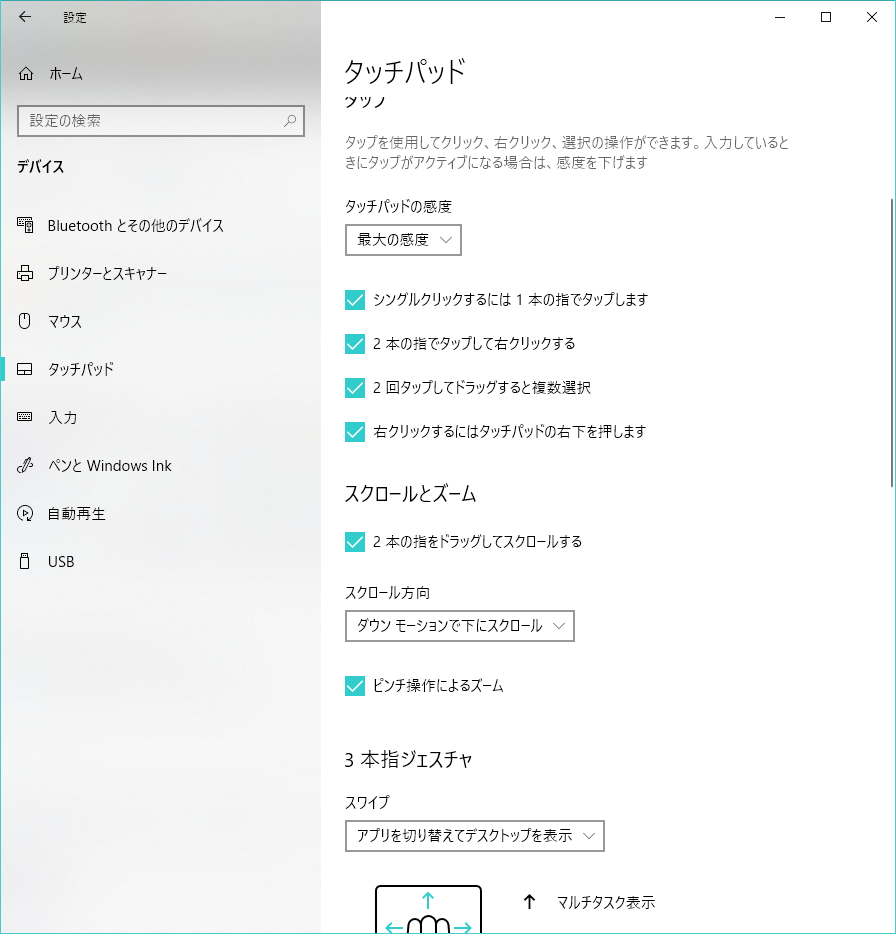Click the autoplay icon in sidebar

click(x=25, y=513)
